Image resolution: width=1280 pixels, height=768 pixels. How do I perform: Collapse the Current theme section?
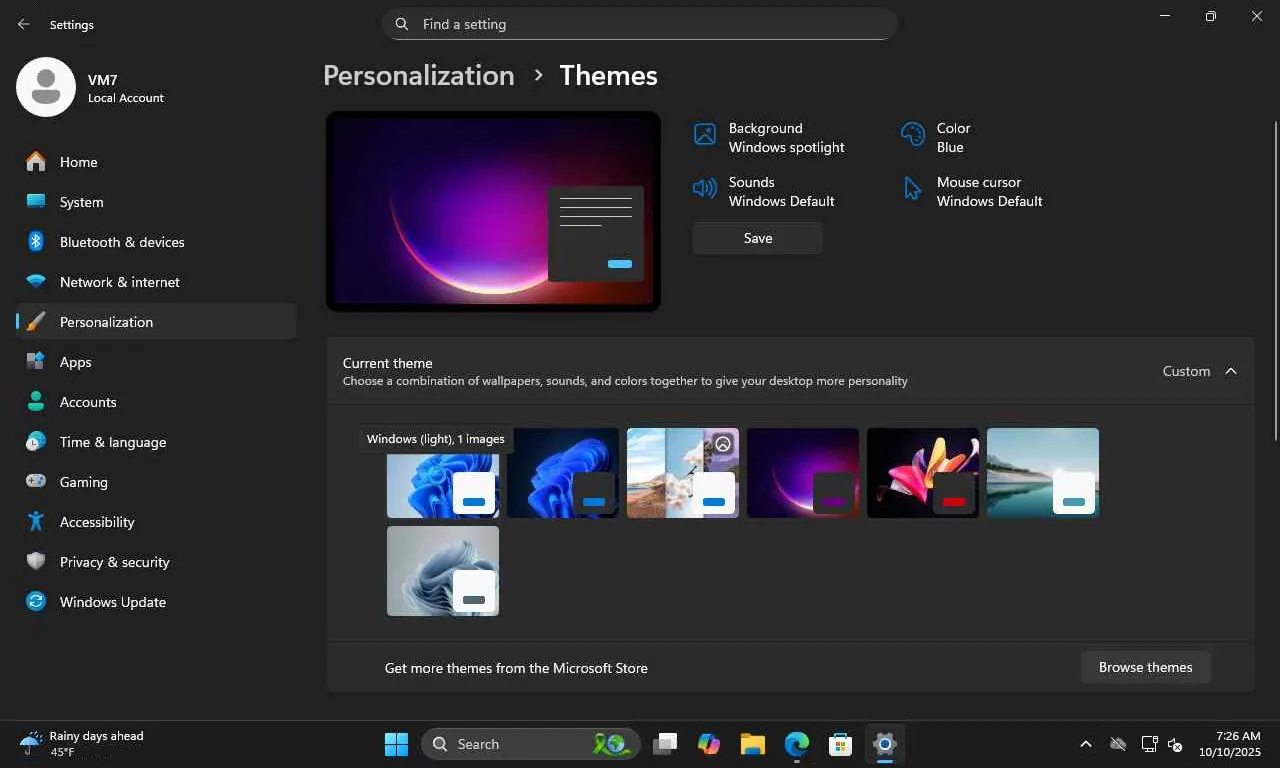(1231, 371)
